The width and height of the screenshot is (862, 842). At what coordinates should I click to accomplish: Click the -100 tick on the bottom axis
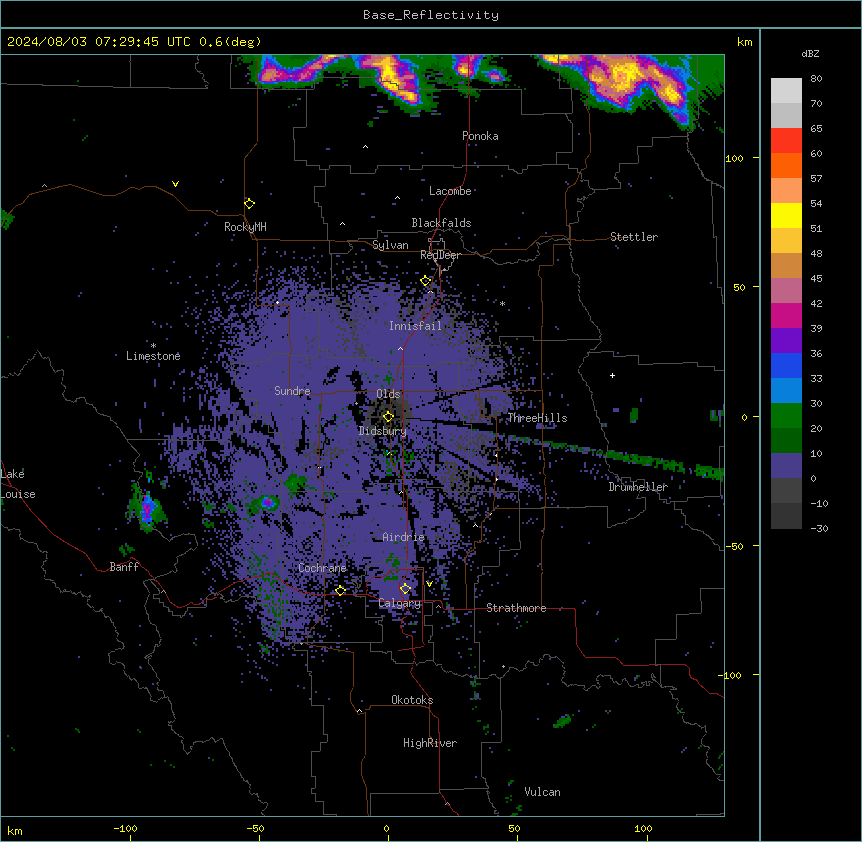point(125,828)
